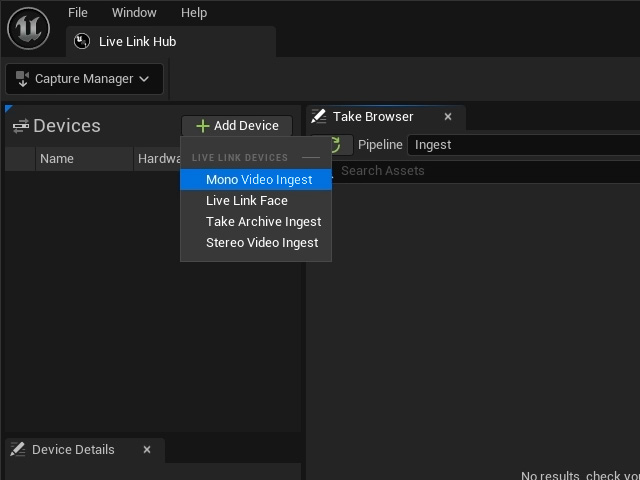
Task: Click the Device Details pencil tab icon
Action: point(18,449)
